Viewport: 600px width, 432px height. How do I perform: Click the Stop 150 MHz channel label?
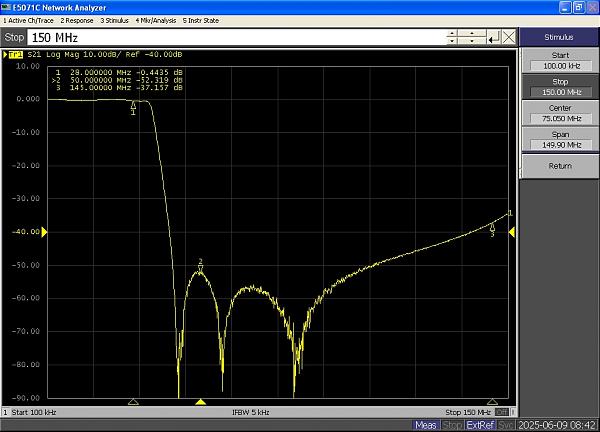coord(468,412)
